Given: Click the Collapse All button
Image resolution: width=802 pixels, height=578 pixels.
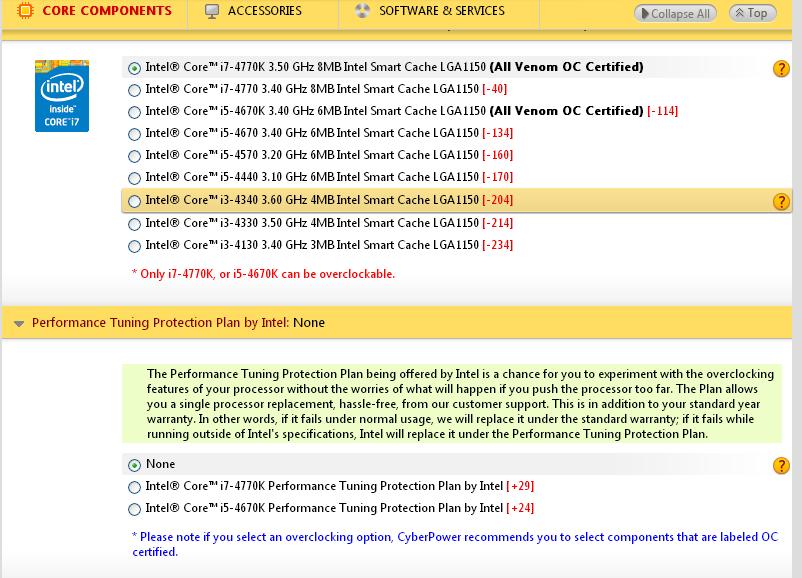Looking at the screenshot, I should 675,13.
